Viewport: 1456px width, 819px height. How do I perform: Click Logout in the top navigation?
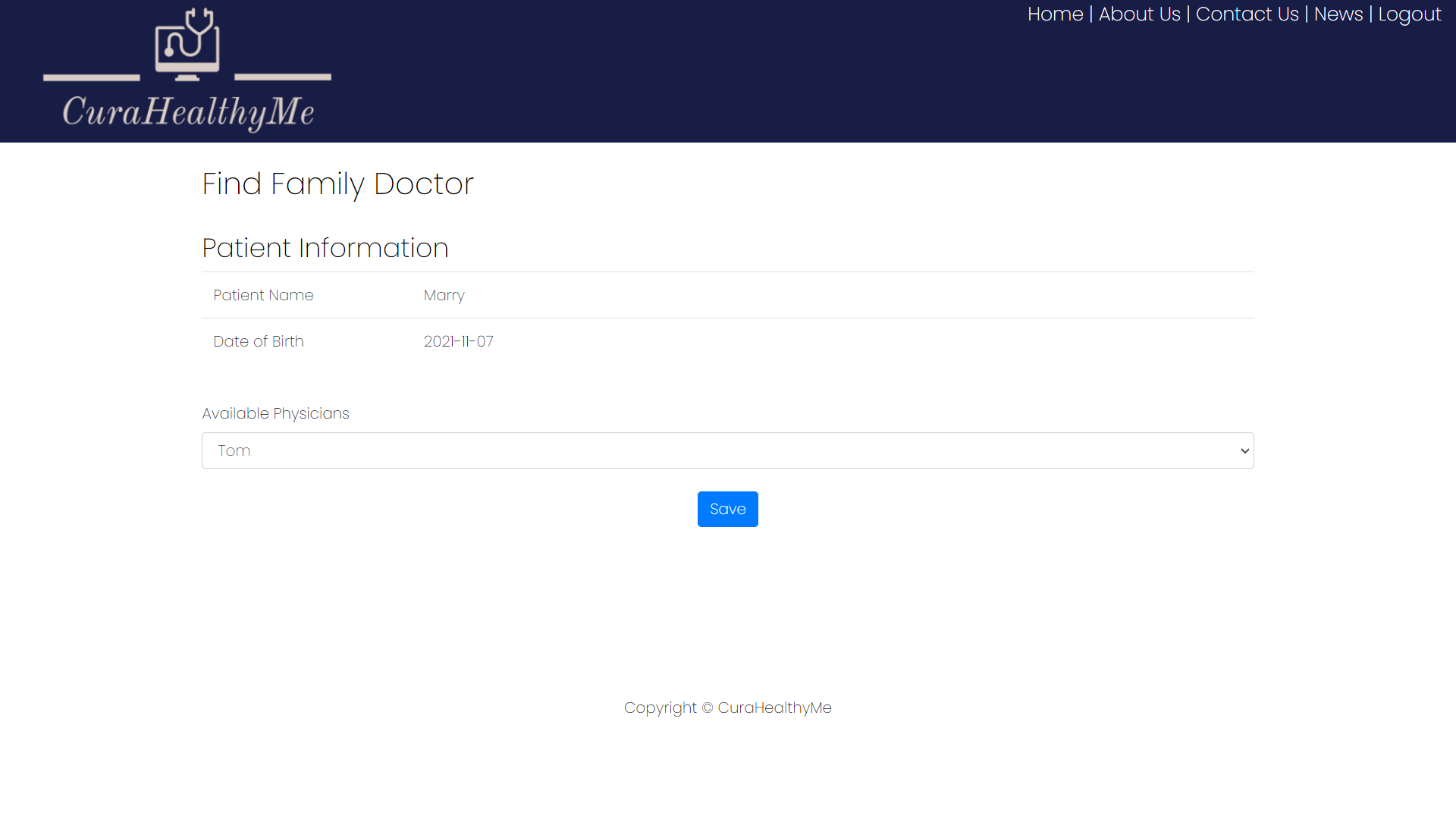[x=1409, y=14]
